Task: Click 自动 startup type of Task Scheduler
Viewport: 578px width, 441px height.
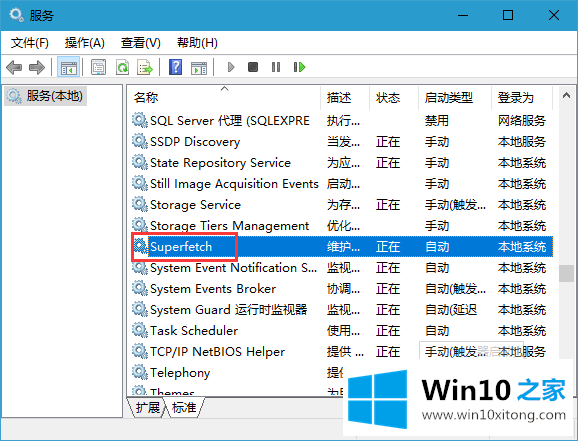Action: pyautogui.click(x=436, y=331)
